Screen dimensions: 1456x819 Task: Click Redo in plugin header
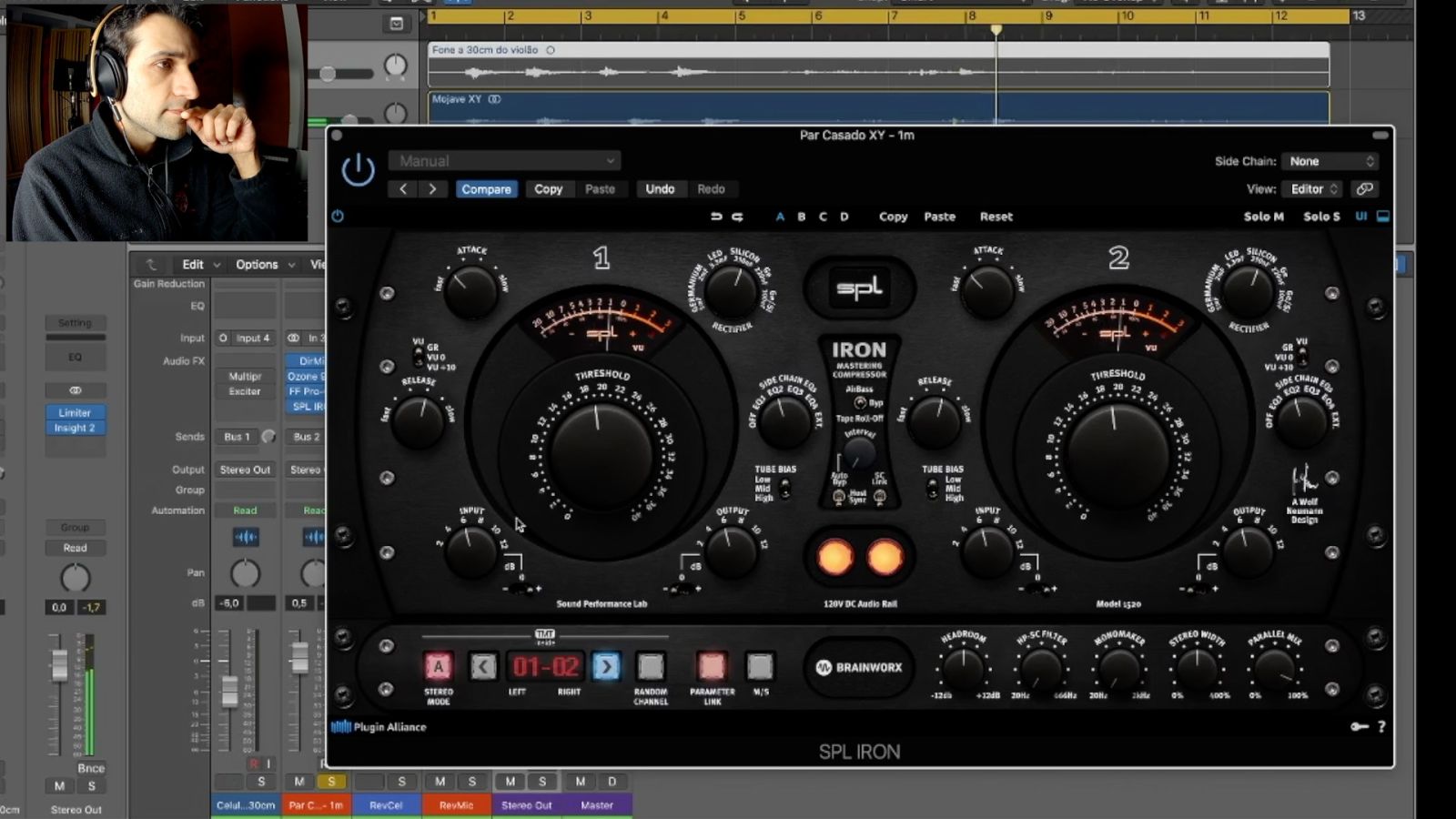coord(711,189)
